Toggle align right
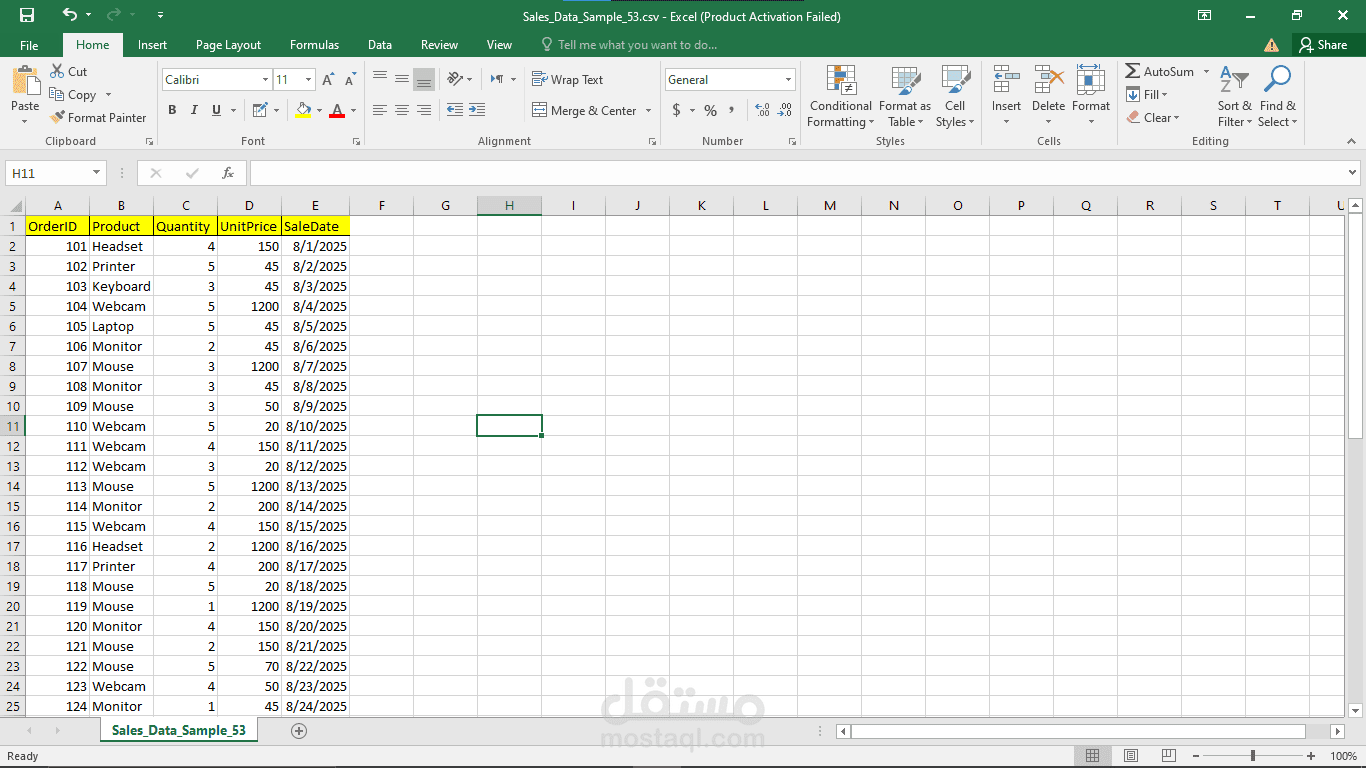1366x768 pixels. pos(424,110)
